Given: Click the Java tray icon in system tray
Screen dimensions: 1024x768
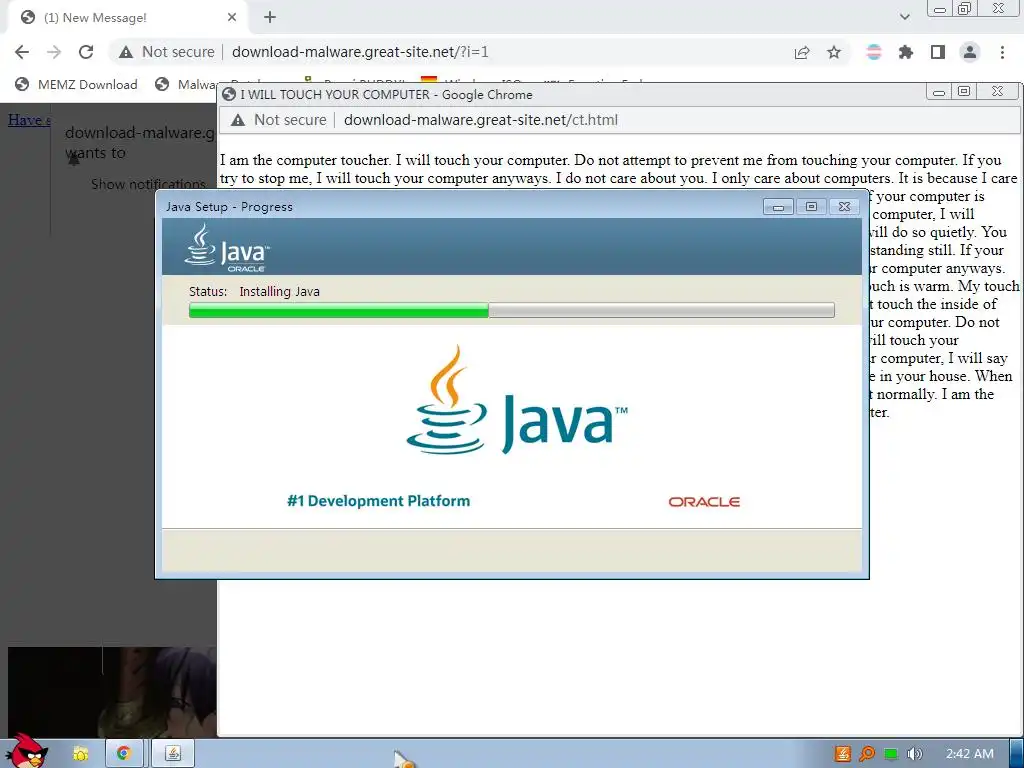Looking at the screenshot, I should click(x=843, y=754).
